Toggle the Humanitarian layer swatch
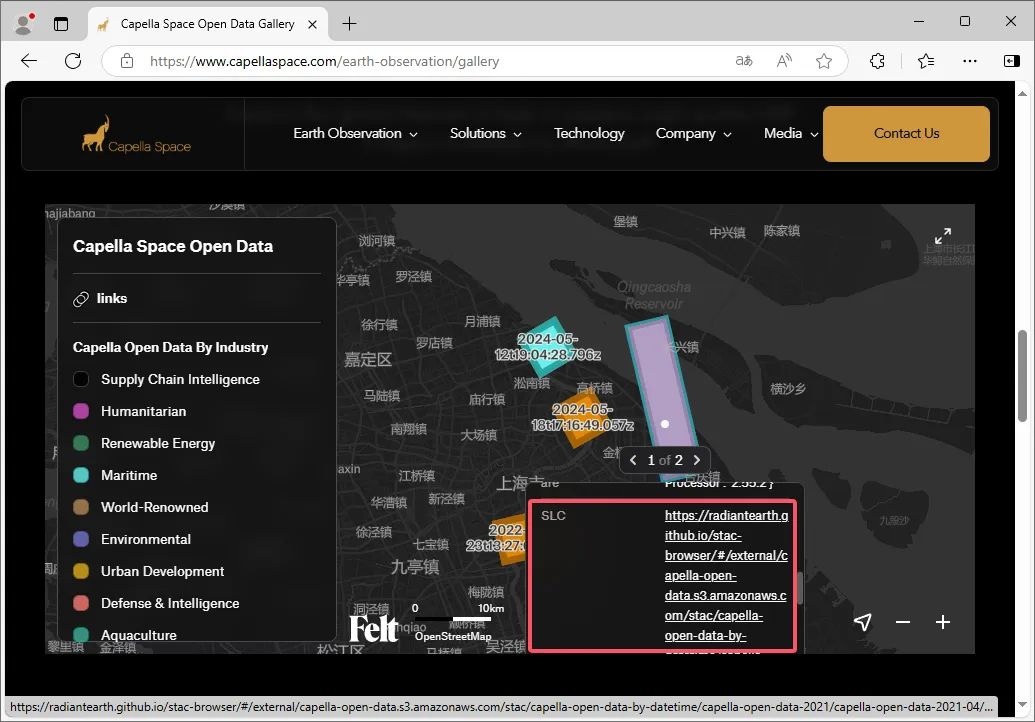 tap(81, 411)
